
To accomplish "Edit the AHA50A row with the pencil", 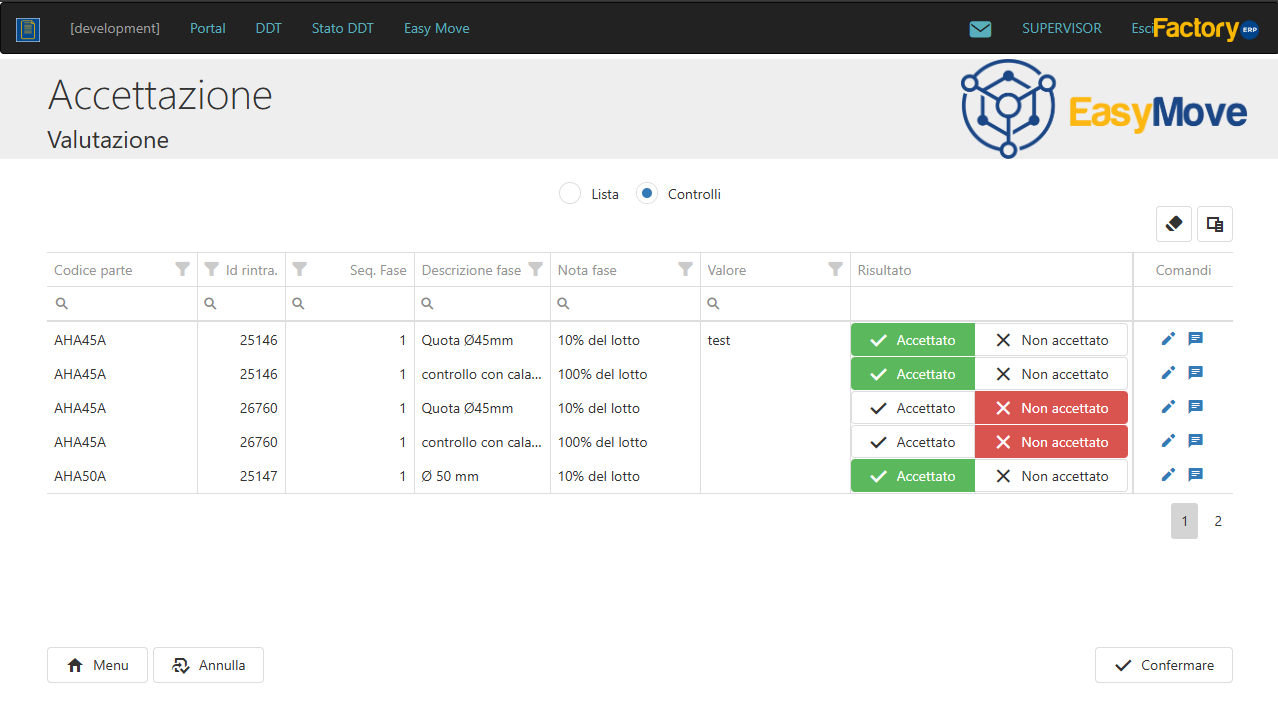I will tap(1168, 475).
